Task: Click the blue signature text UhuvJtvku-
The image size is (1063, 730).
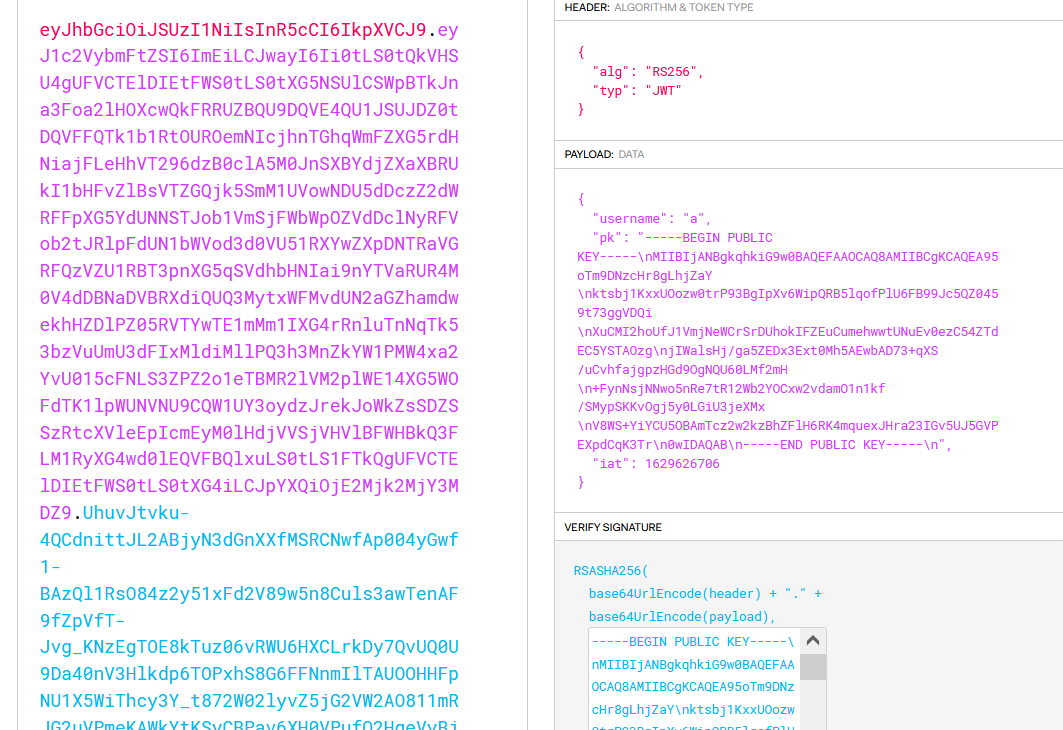Action: (136, 512)
